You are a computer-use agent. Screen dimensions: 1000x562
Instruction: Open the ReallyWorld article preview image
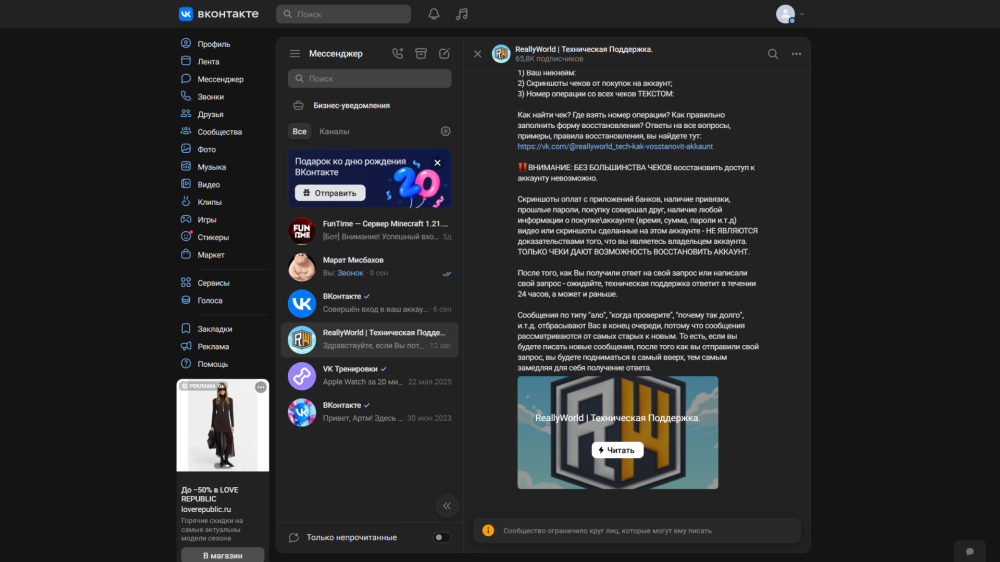(617, 433)
